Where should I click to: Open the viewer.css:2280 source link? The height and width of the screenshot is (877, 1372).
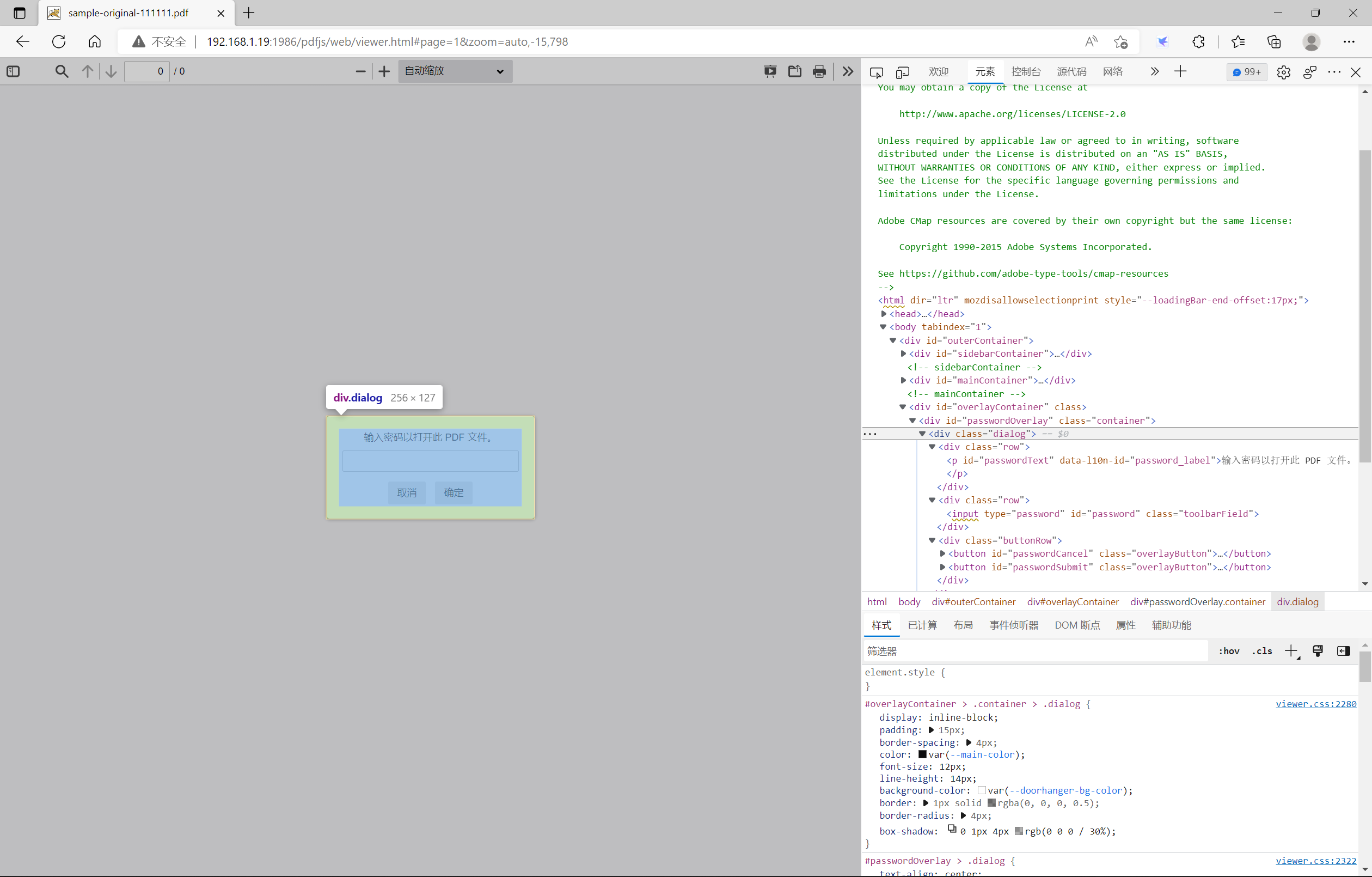click(1315, 704)
